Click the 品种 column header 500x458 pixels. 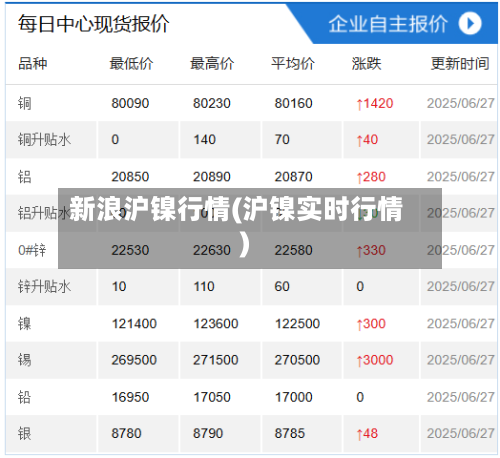click(33, 63)
